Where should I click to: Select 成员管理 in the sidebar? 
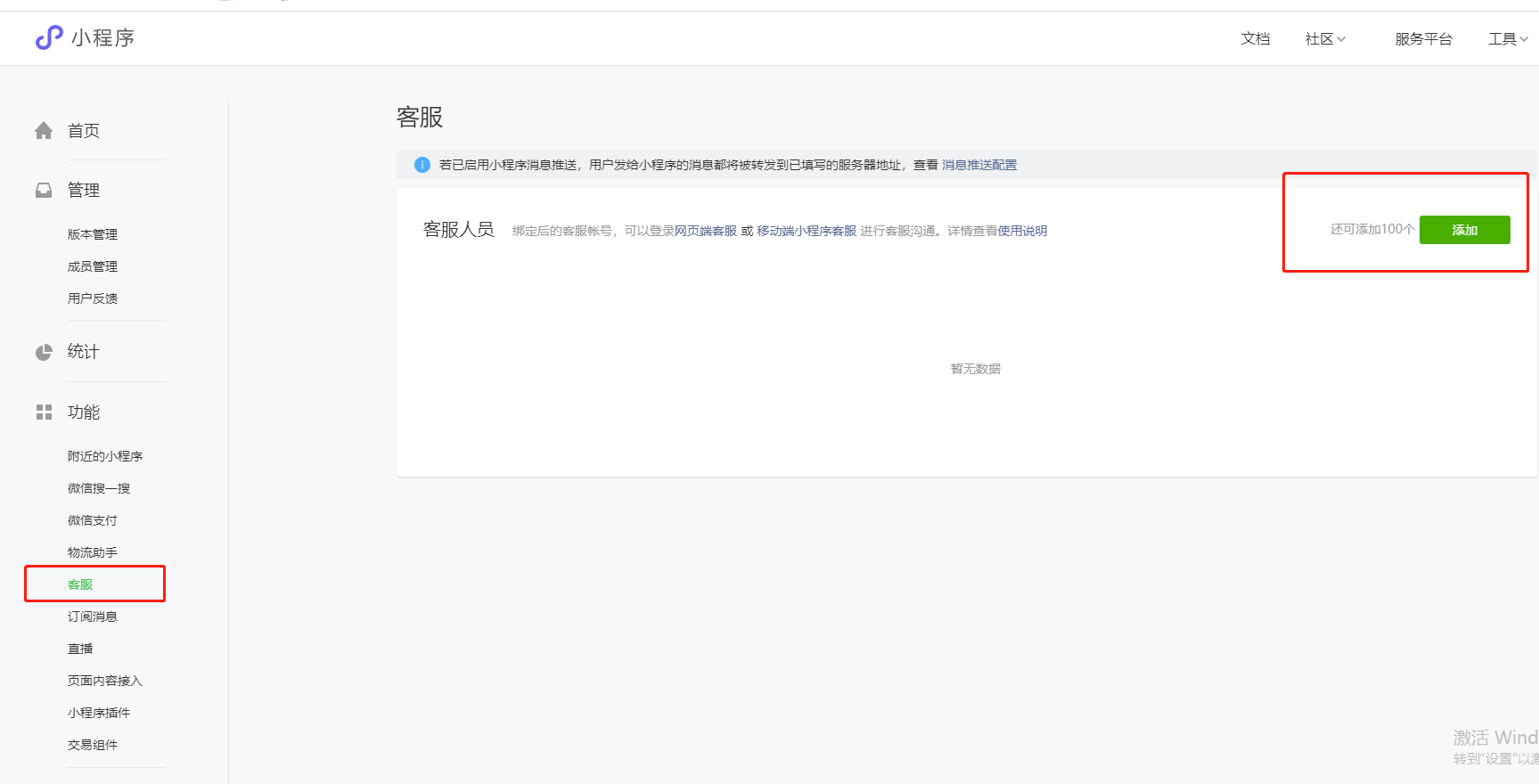tap(93, 266)
